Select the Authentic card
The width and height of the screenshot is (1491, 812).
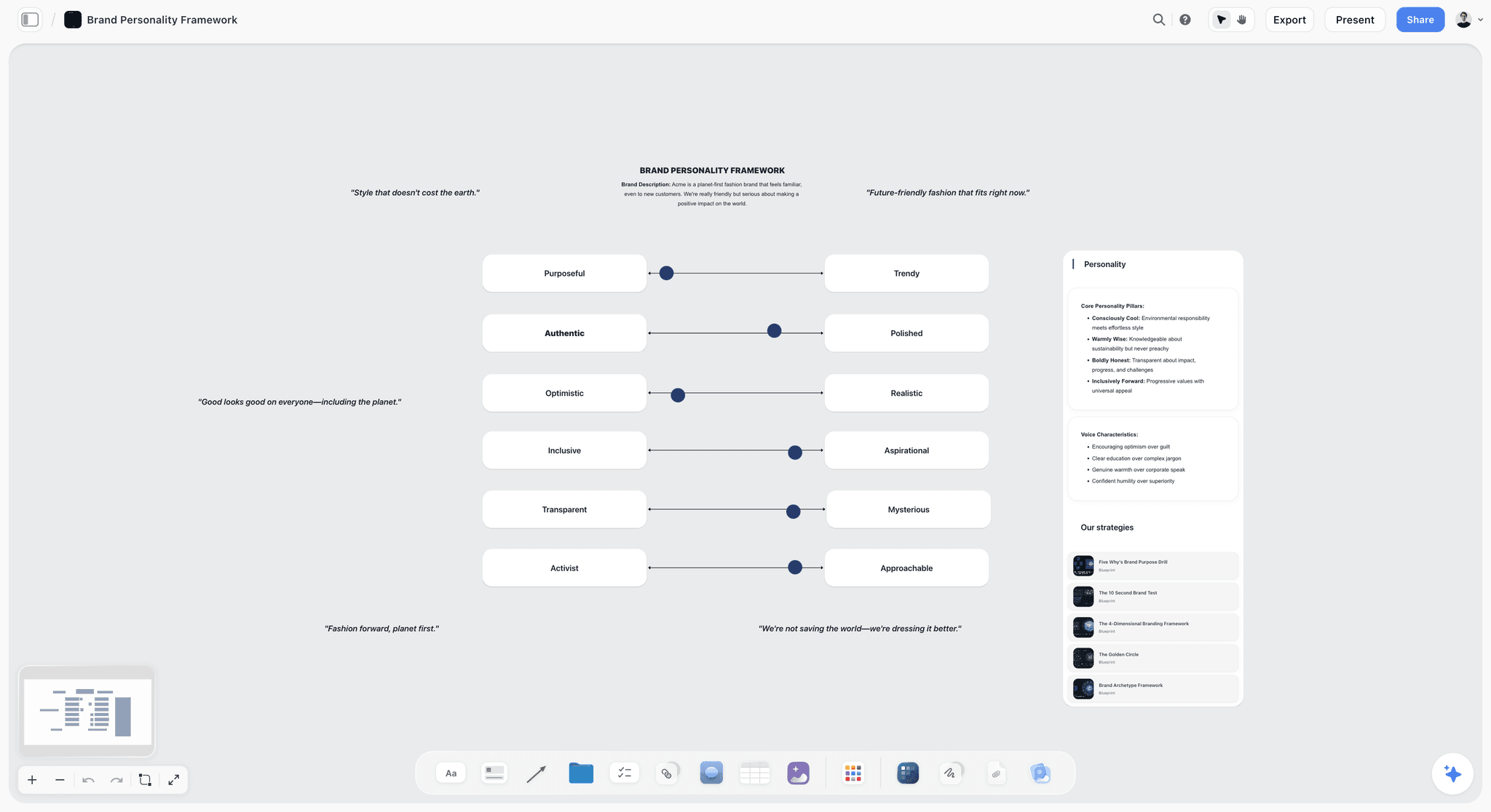(x=564, y=333)
